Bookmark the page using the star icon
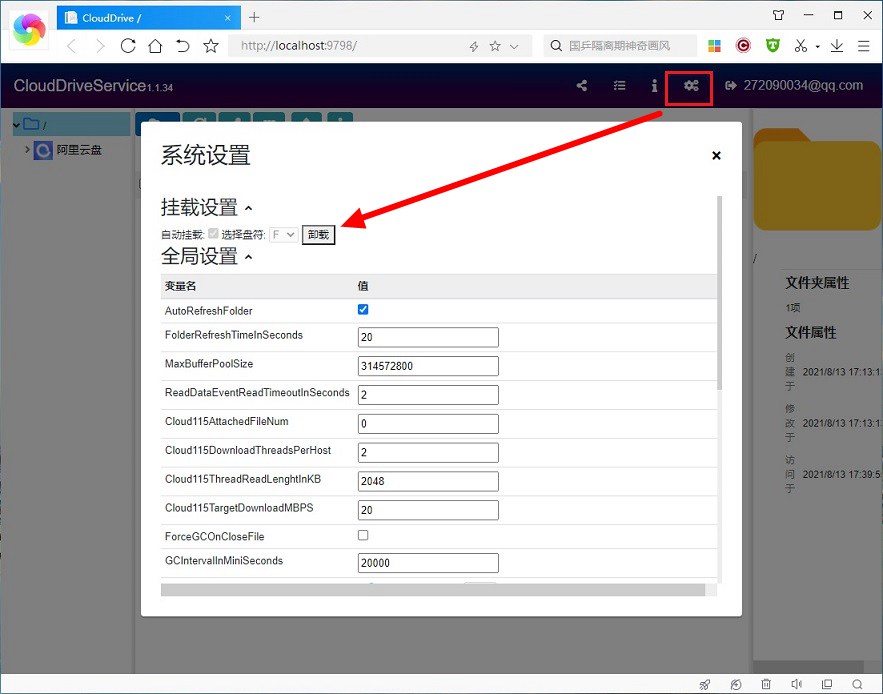Viewport: 883px width, 694px height. click(210, 45)
